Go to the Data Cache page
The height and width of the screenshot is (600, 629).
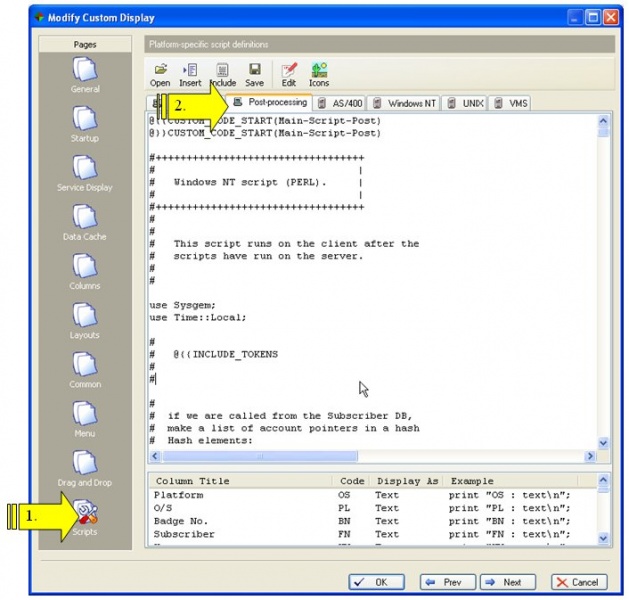[85, 218]
